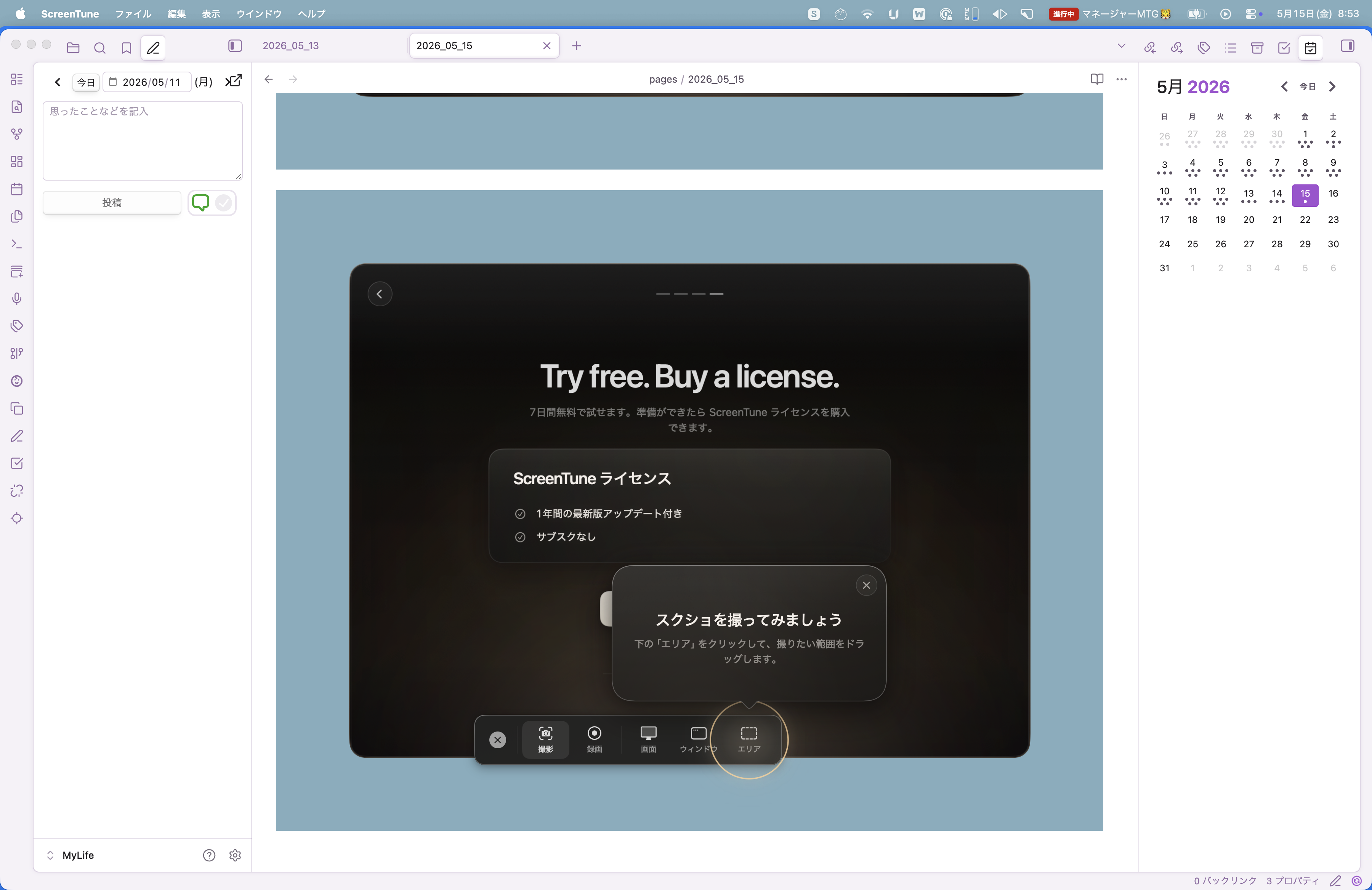Expand the tab list chevron
Image resolution: width=1372 pixels, height=890 pixels.
1121,46
